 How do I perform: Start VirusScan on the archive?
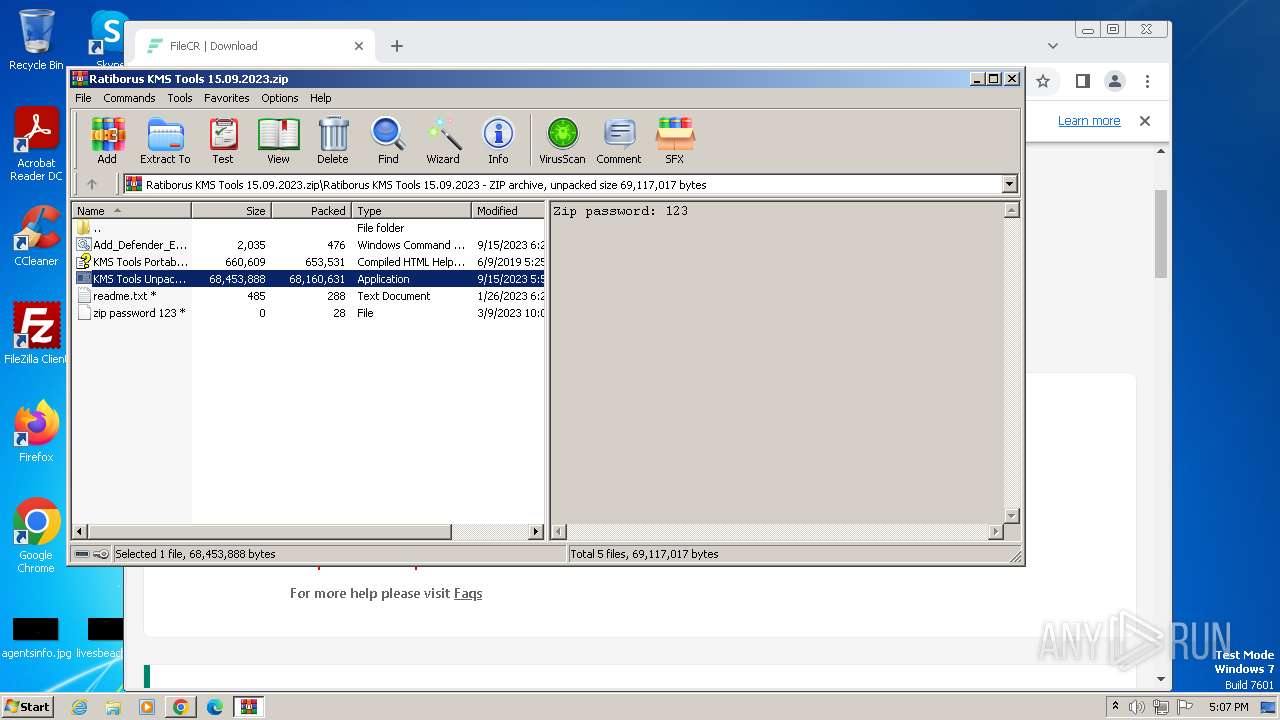coord(562,140)
